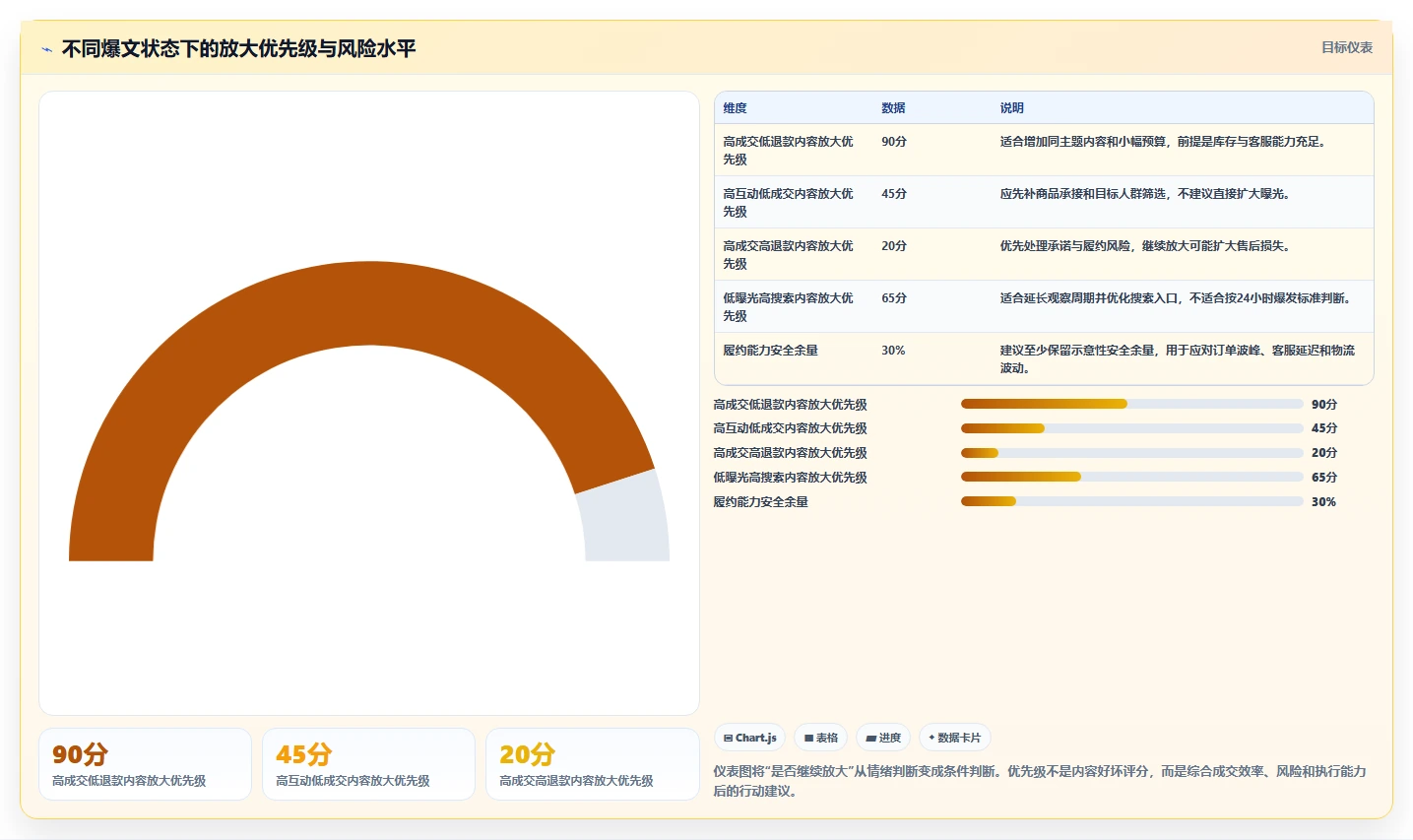Click table cell 高互动低成交内容放大优先级
This screenshot has width=1413, height=840.
(788, 203)
